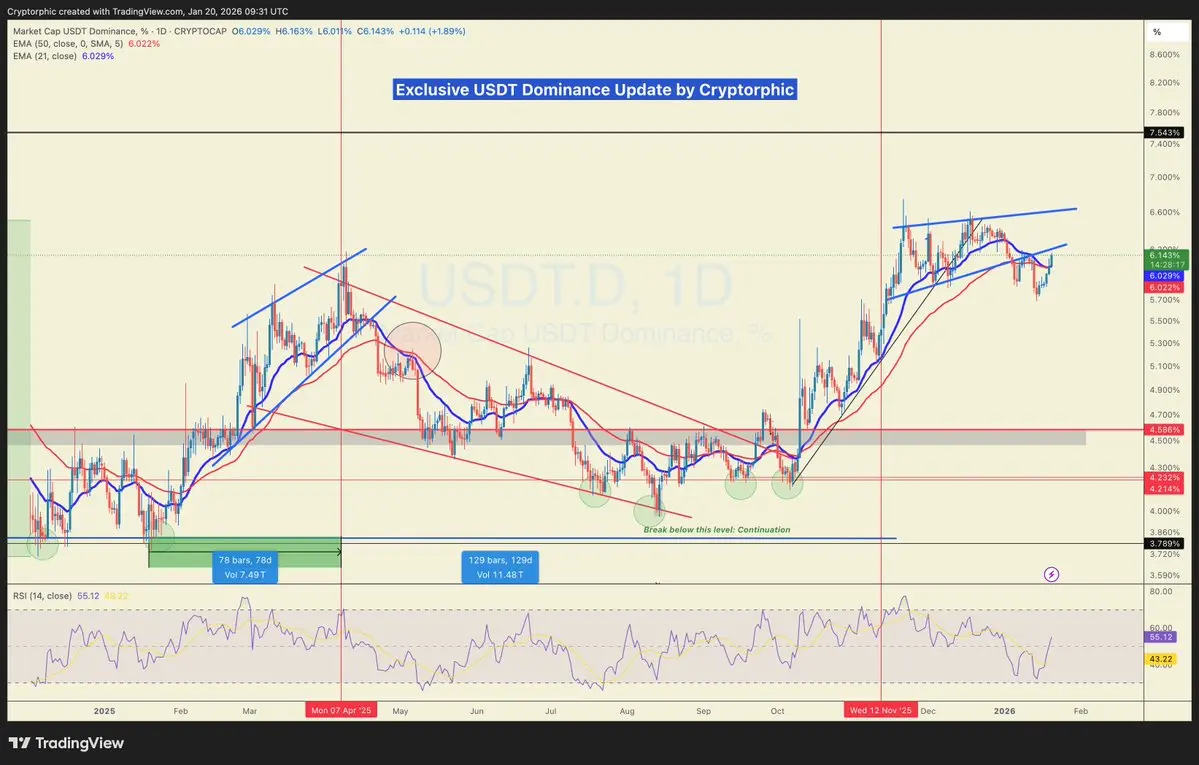Toggle the % scale button on the price axis
This screenshot has height=765, width=1199.
pyautogui.click(x=1157, y=32)
